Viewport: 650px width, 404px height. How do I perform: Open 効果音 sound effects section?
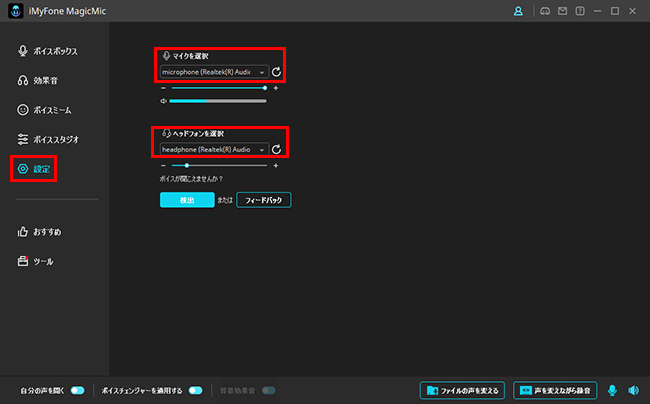pos(37,80)
